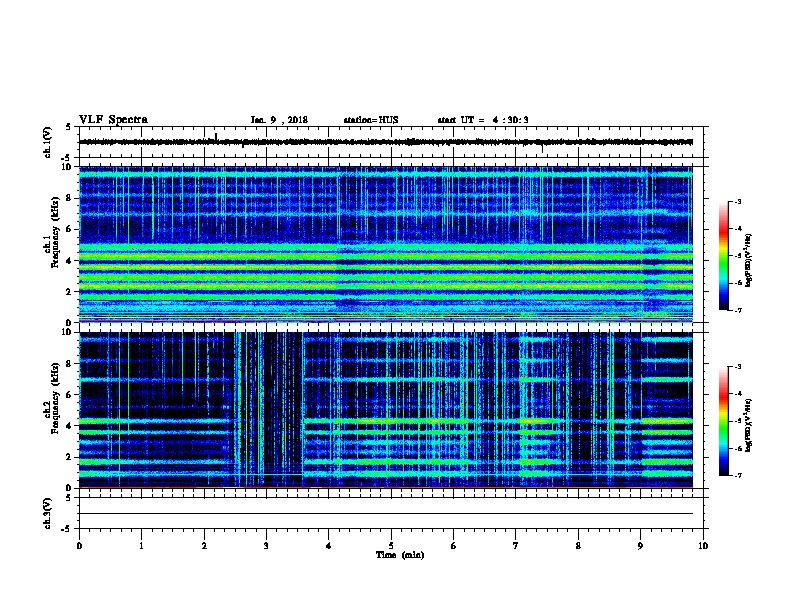
Task: Click the "station=HUS" label
Action: click(x=371, y=120)
